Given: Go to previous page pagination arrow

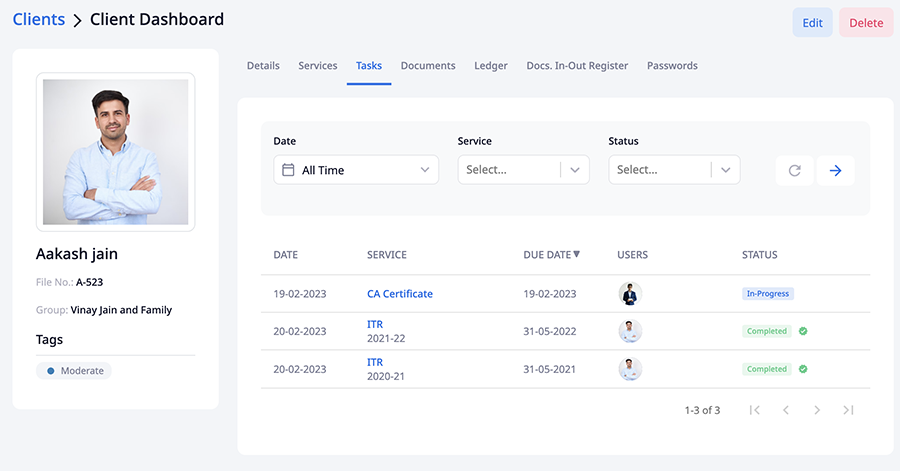Looking at the screenshot, I should [786, 410].
